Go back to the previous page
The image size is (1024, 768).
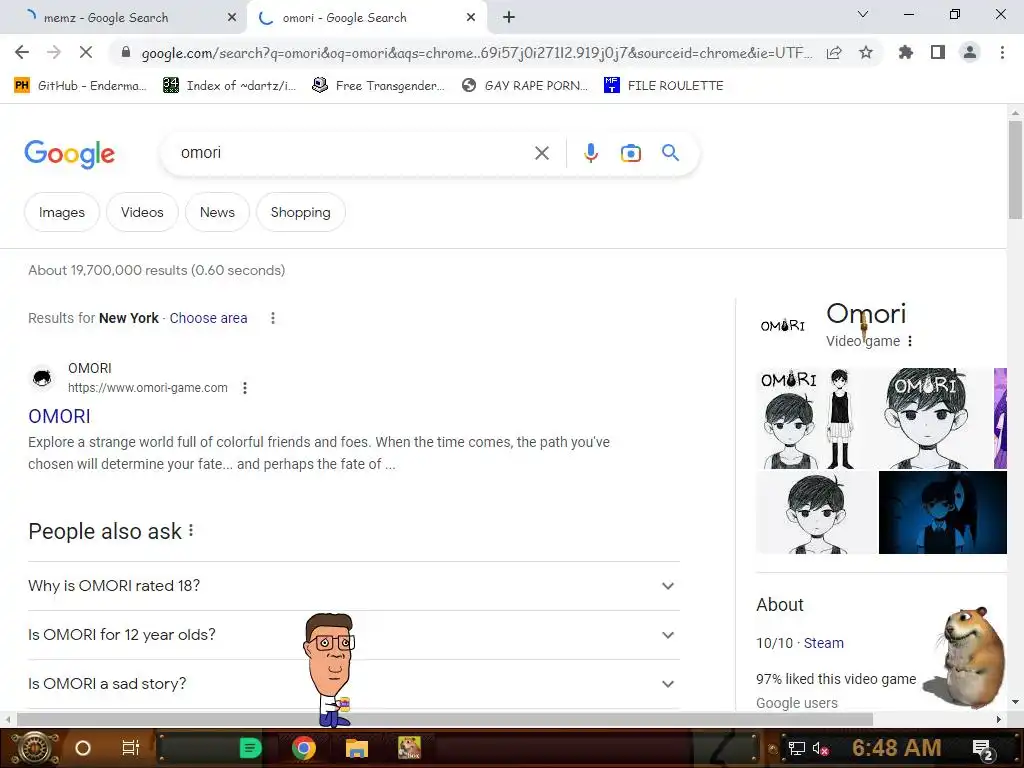click(22, 52)
